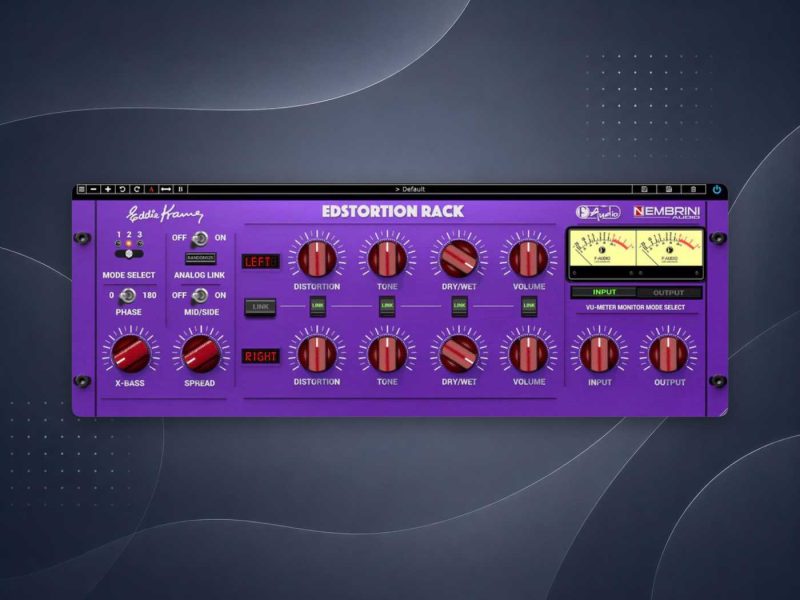The width and height of the screenshot is (800, 600).
Task: Click the Mode Select slider switch
Action: click(129, 254)
